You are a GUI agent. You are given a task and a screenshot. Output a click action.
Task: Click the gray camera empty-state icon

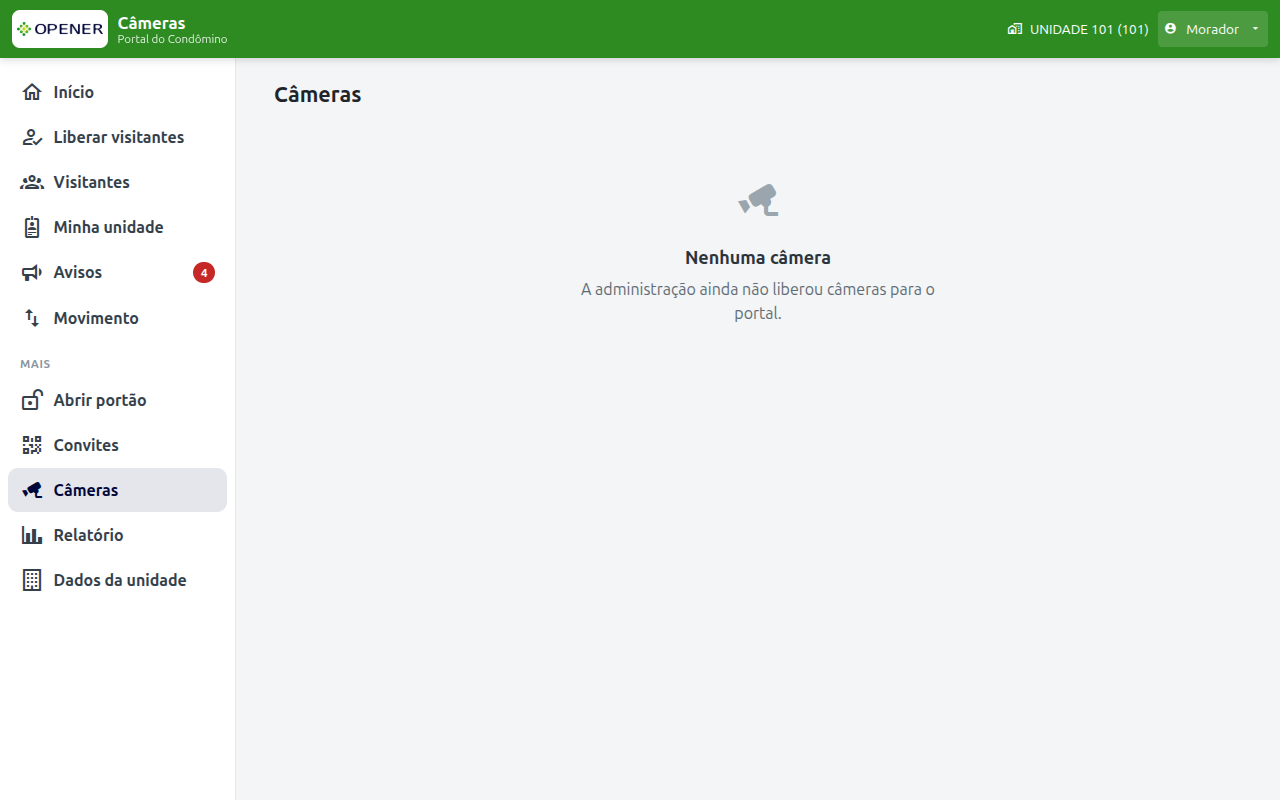(x=758, y=200)
